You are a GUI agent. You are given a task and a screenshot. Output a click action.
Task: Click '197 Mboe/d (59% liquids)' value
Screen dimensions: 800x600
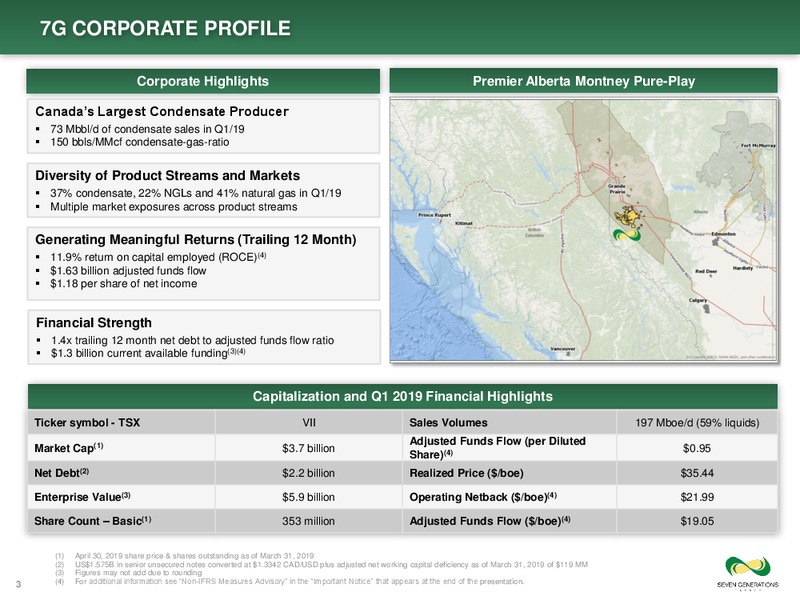click(x=697, y=422)
